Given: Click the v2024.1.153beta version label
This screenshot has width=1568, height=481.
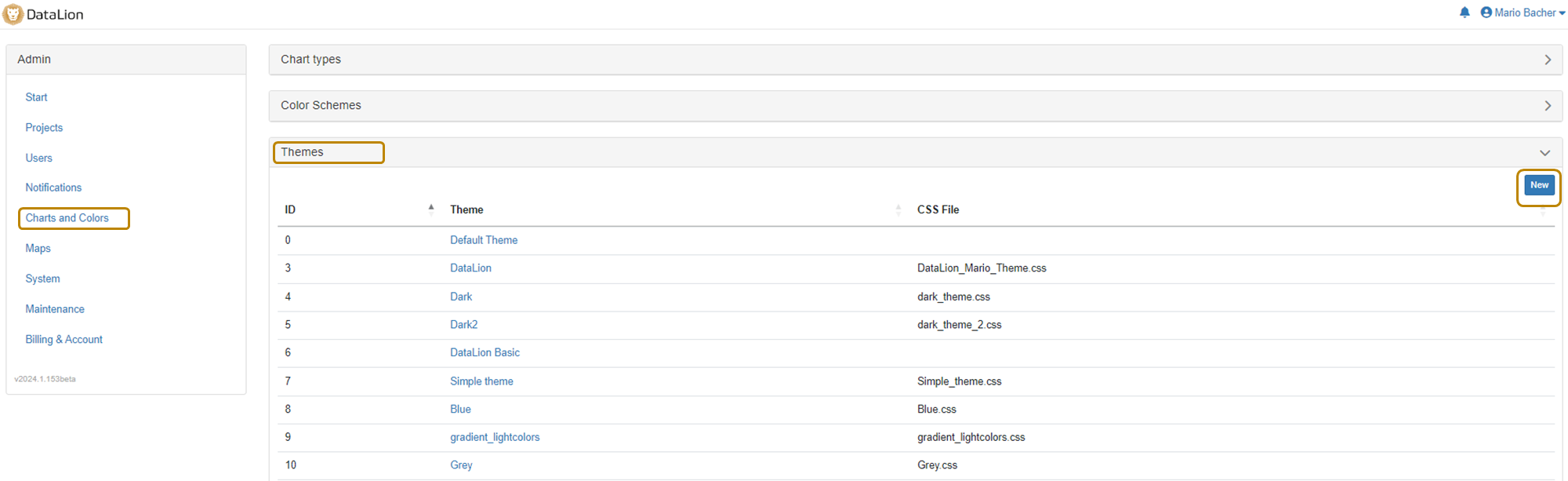Looking at the screenshot, I should coord(45,379).
